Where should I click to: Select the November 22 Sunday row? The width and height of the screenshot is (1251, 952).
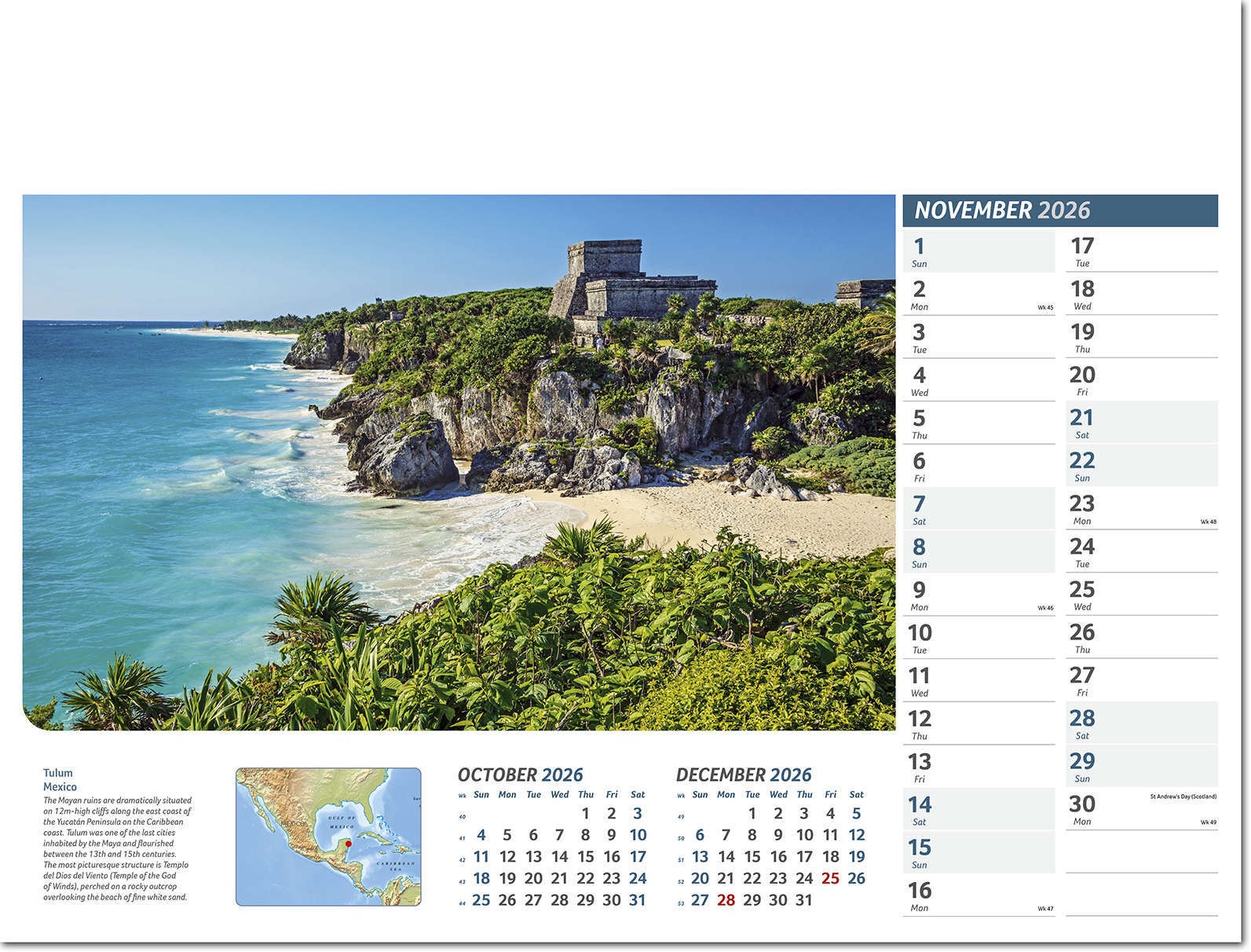tap(1140, 466)
